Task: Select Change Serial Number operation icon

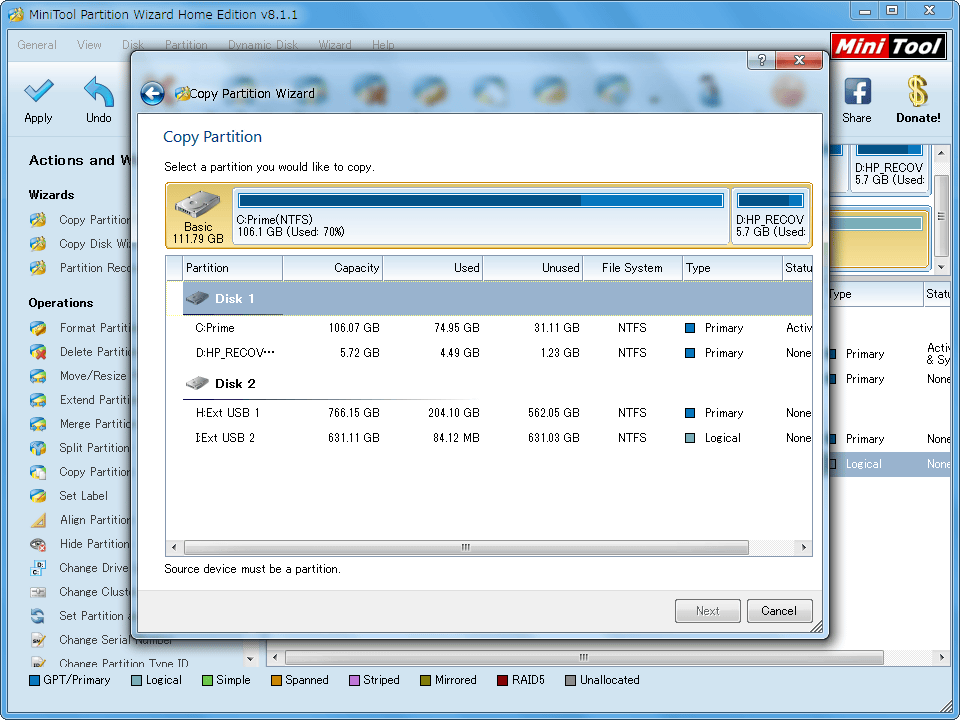Action: pos(38,640)
